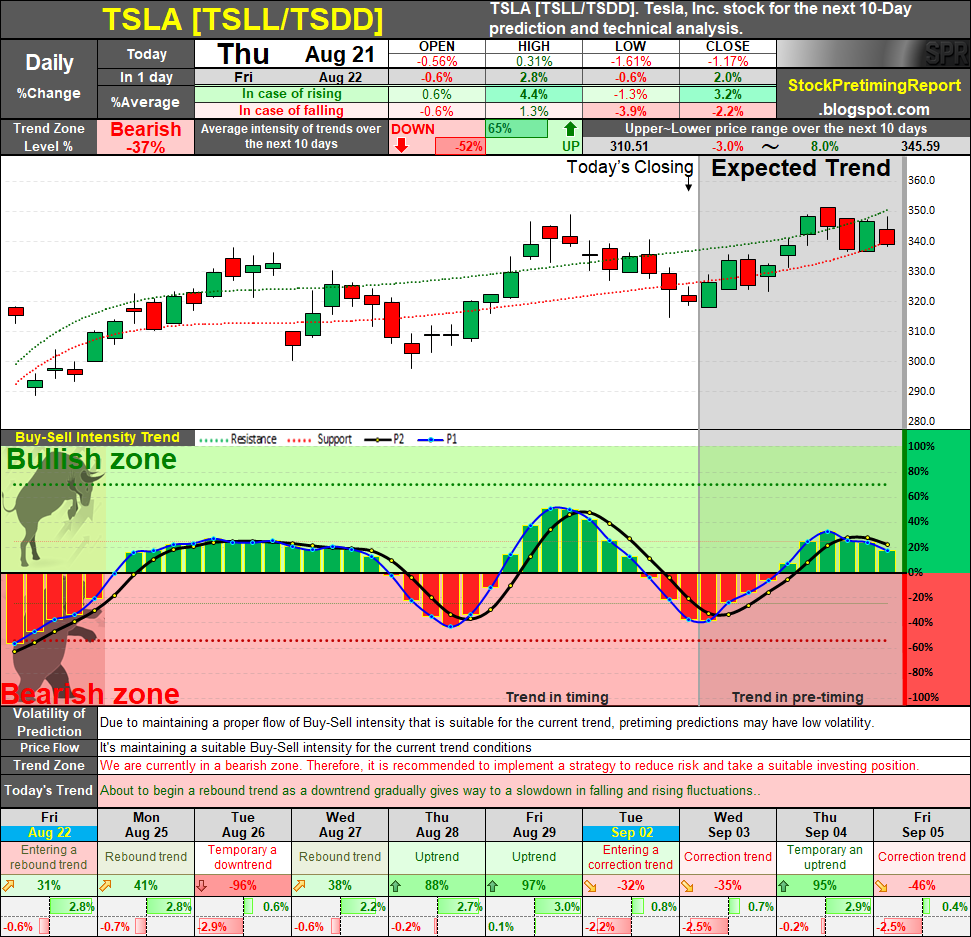Click the TSLA [TSLL/TSDD] yellow title
This screenshot has width=971, height=937.
242,19
